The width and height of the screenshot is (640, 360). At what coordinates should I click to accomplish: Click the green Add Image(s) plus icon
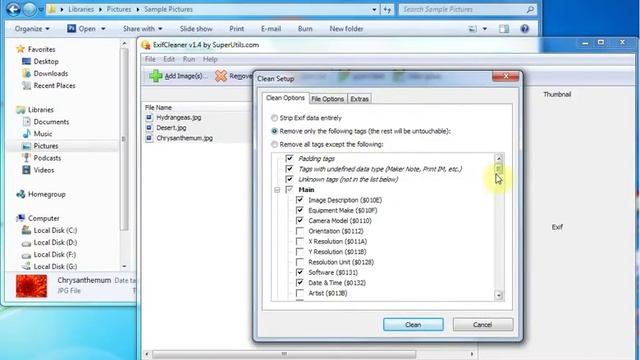click(x=156, y=76)
